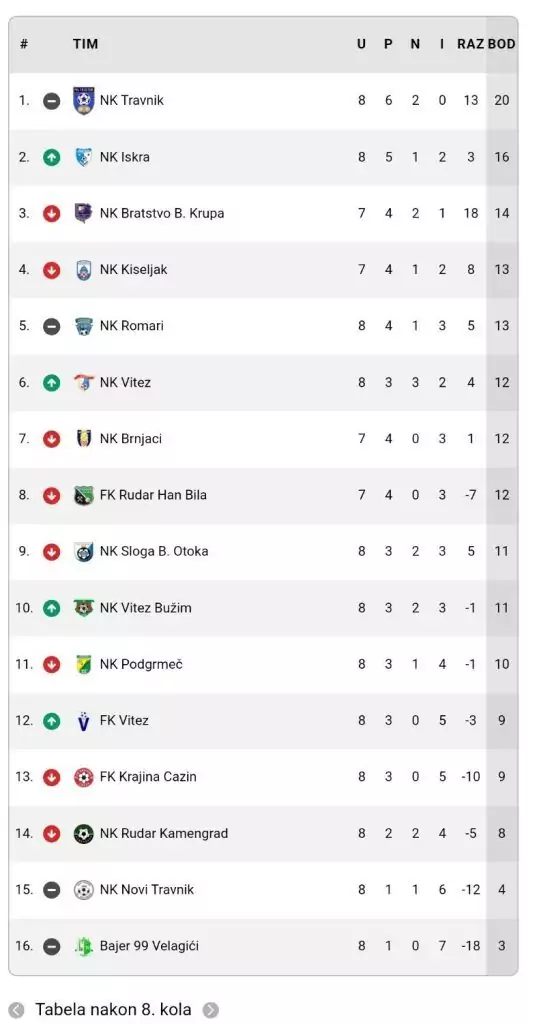Screen dimensions: 539x1024
Task: Sort by RAZ column header
Action: [470, 44]
